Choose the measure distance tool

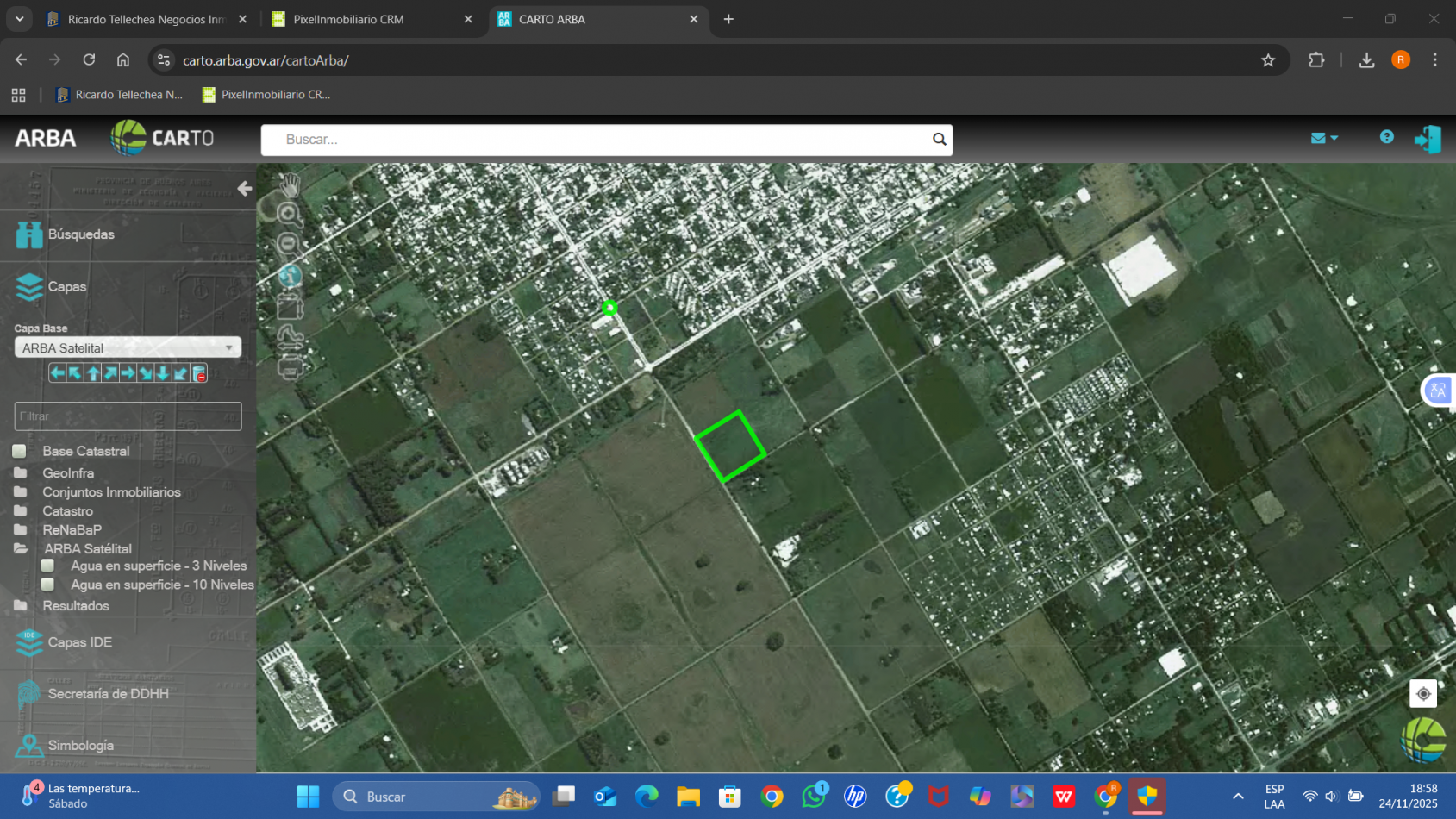(x=290, y=337)
